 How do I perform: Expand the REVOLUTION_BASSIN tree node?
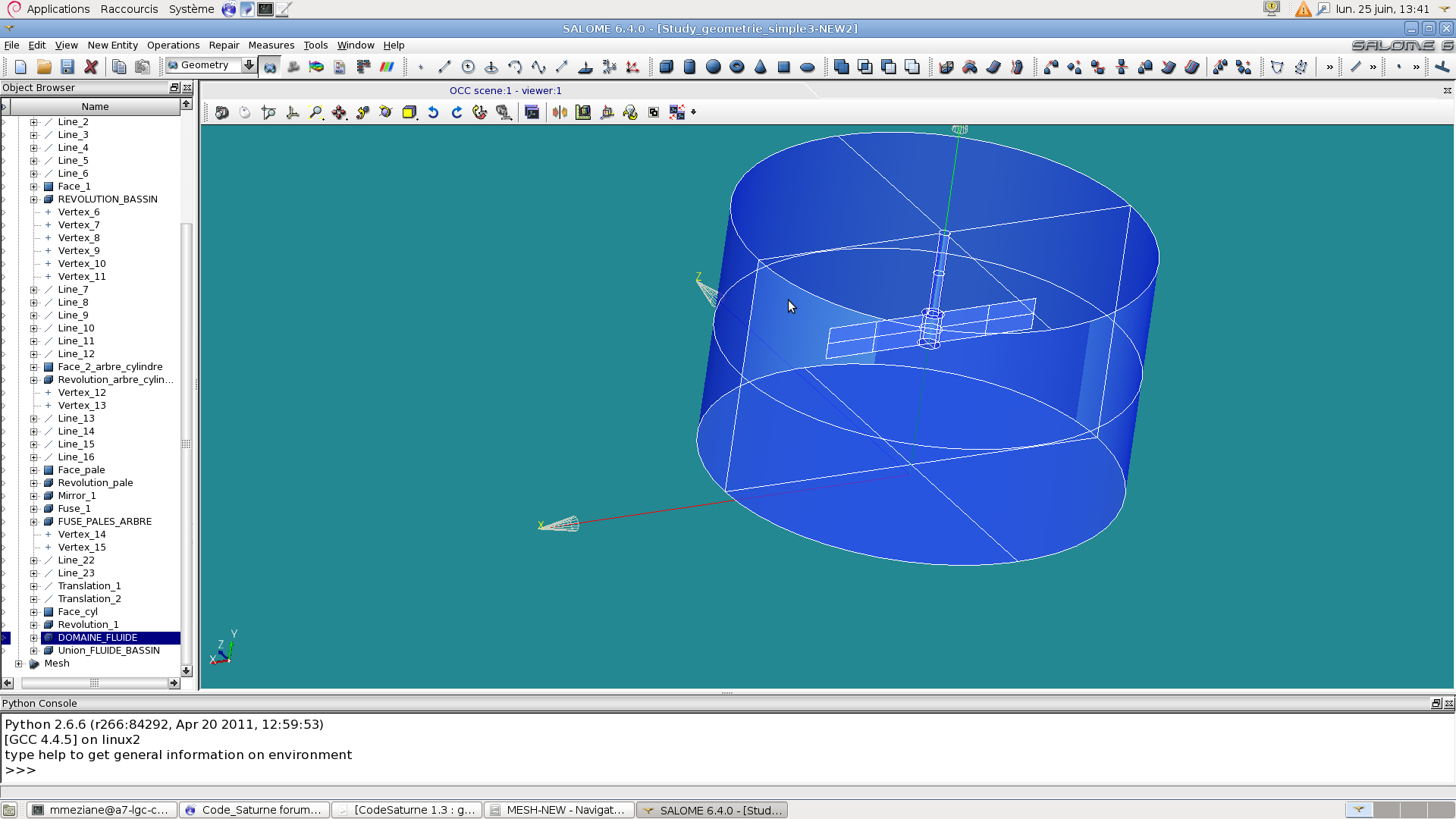[x=34, y=199]
